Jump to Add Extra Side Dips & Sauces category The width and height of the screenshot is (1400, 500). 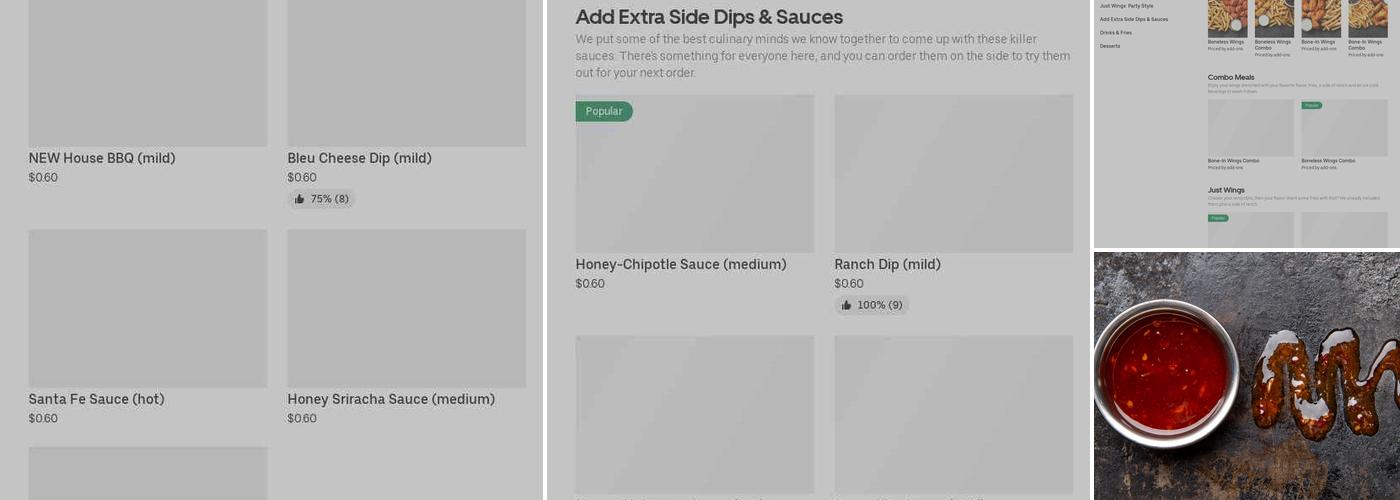[x=1133, y=19]
